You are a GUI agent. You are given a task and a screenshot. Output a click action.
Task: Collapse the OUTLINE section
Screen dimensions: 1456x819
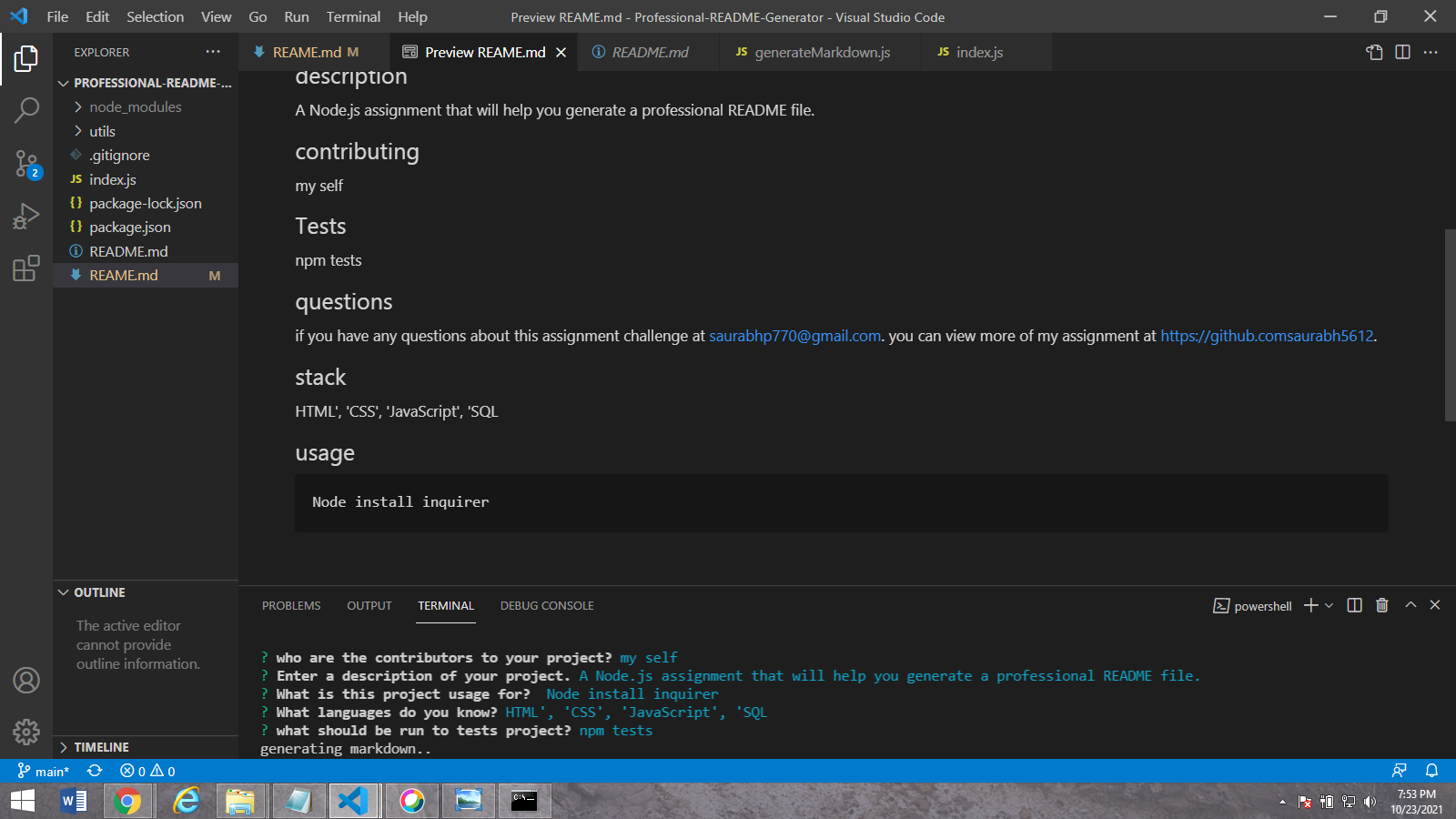click(x=98, y=592)
